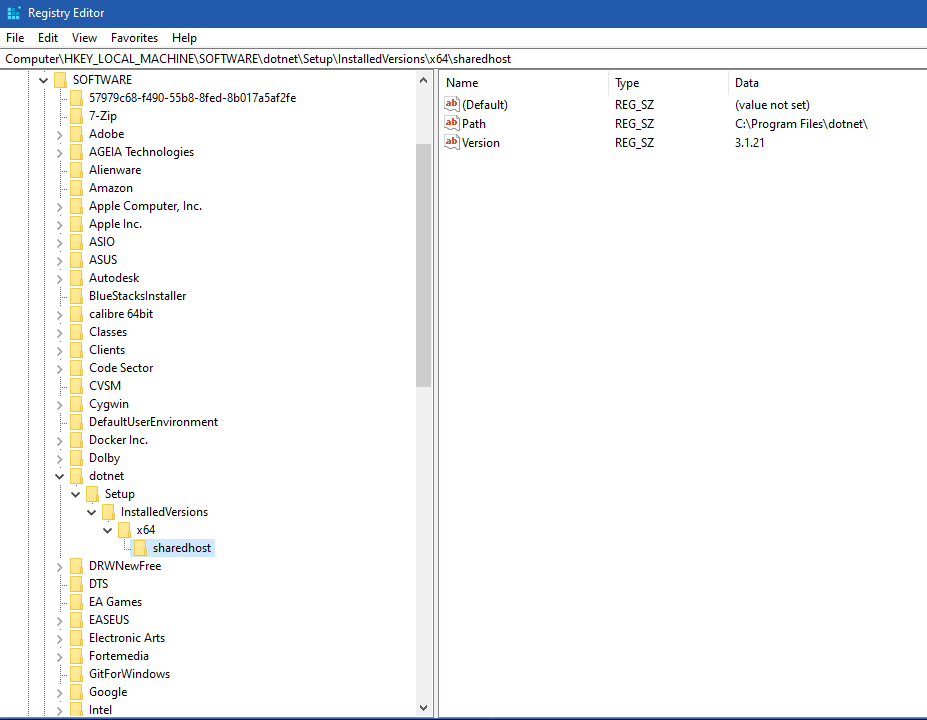
Task: Select the calibre 64bit key
Action: 121,314
